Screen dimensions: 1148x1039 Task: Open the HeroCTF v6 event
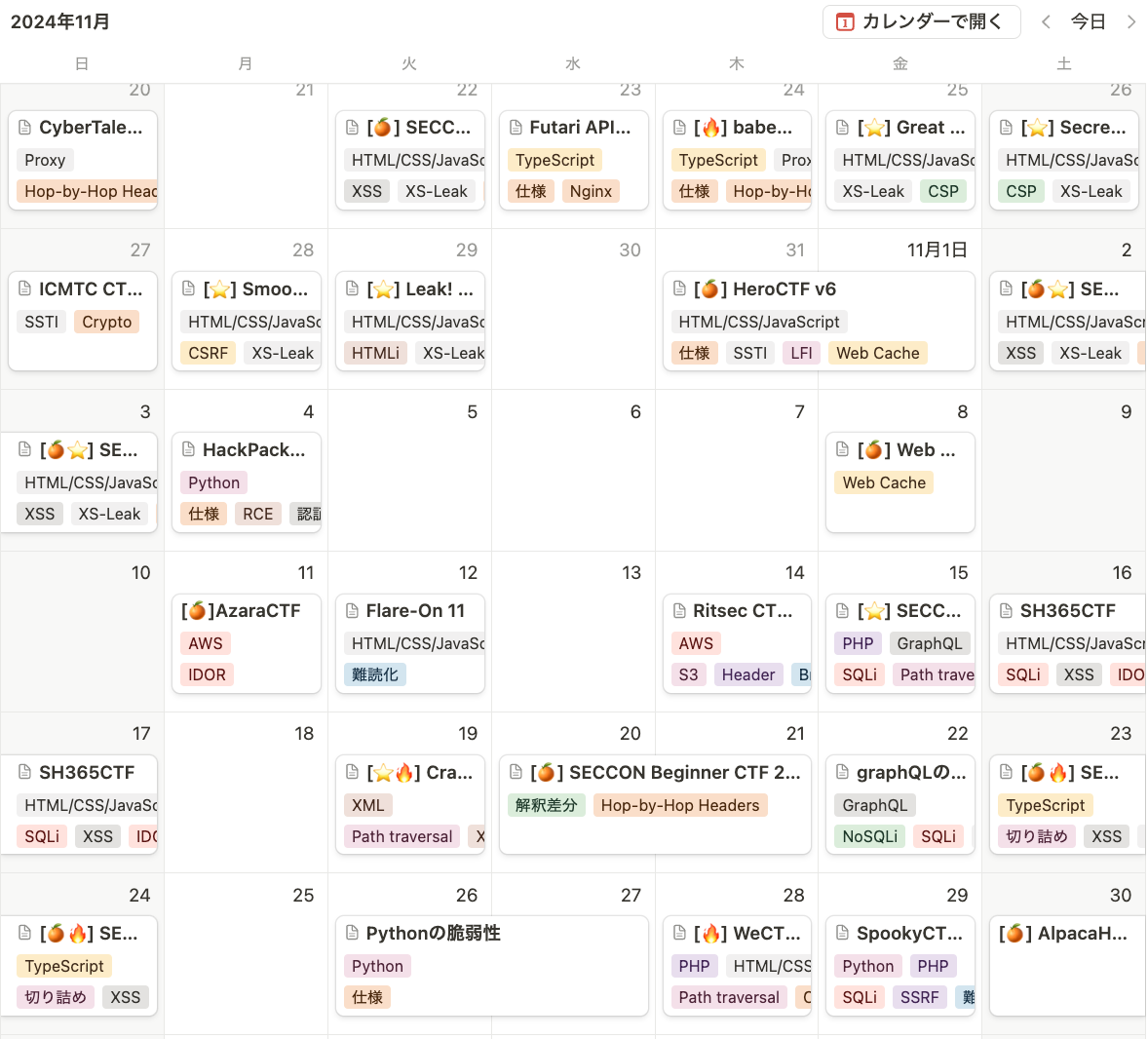point(819,322)
